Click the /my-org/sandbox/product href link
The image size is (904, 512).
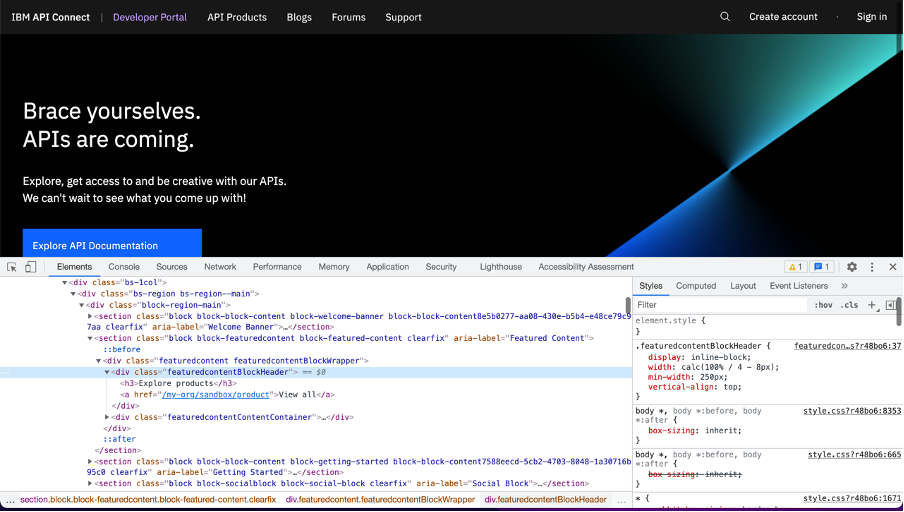[x=216, y=395]
